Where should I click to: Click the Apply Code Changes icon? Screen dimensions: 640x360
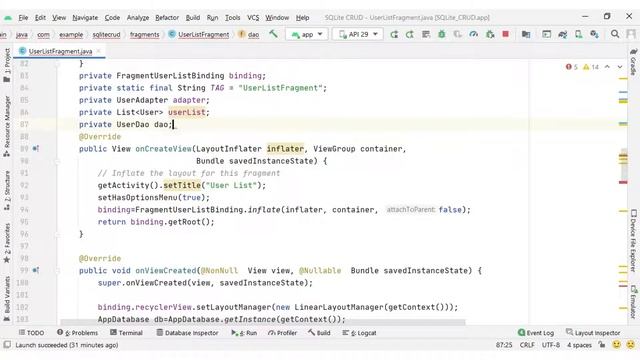click(x=426, y=34)
